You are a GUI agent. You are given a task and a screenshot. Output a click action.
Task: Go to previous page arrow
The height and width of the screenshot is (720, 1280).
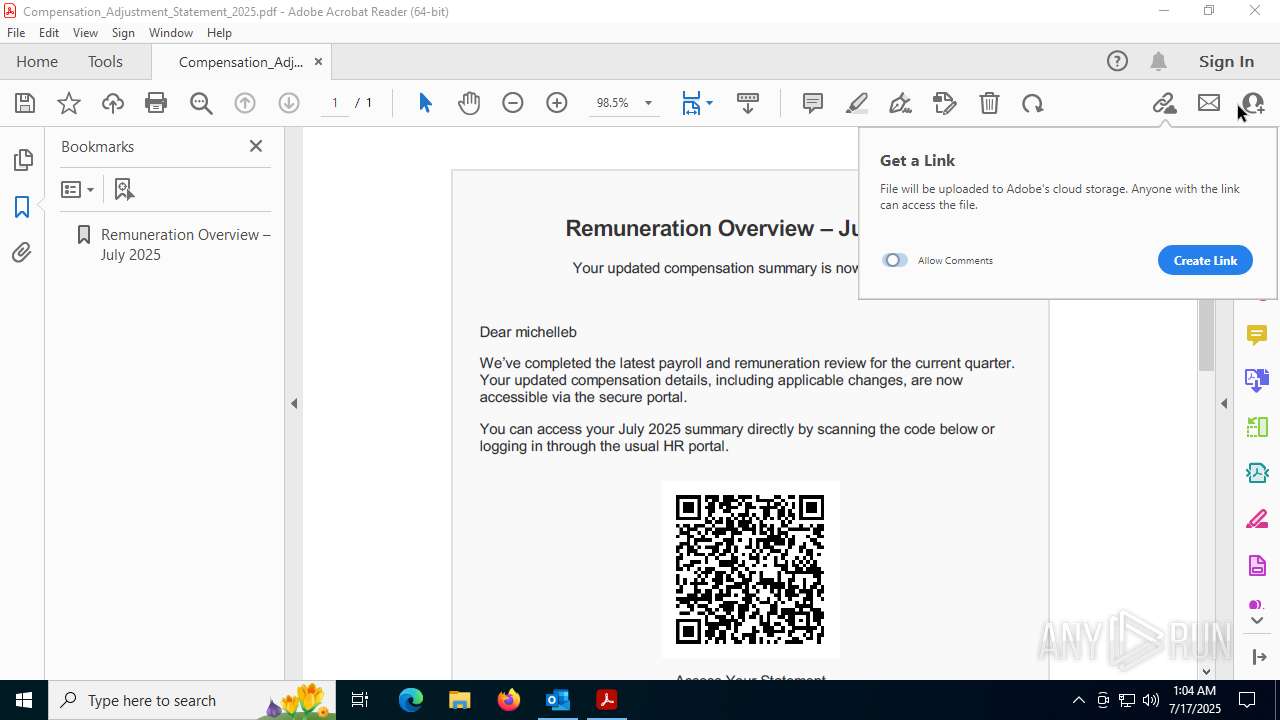(x=245, y=103)
